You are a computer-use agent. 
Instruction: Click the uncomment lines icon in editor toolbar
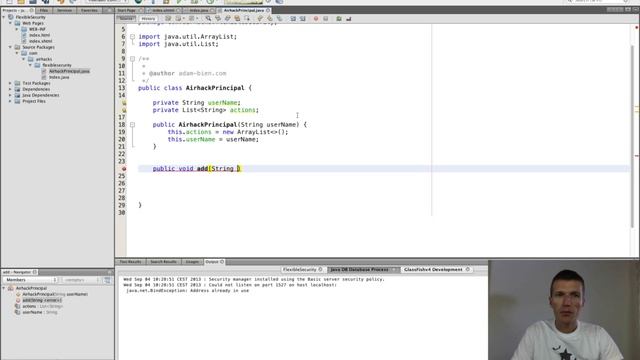(x=349, y=18)
